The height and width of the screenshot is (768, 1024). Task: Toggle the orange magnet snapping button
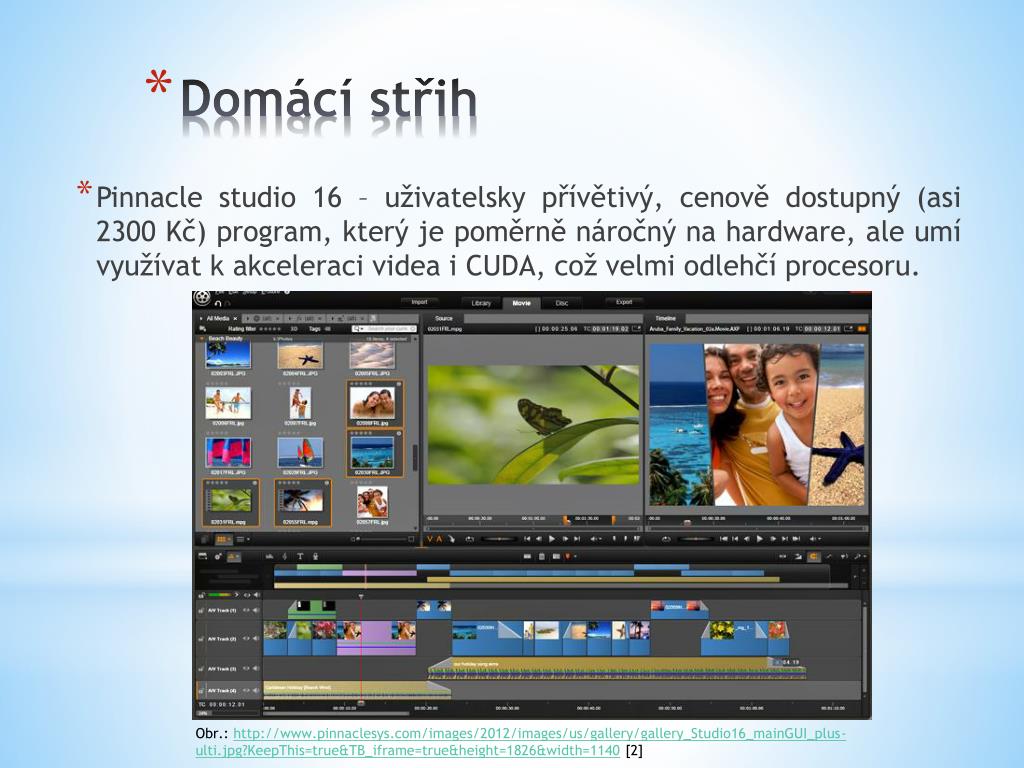814,556
